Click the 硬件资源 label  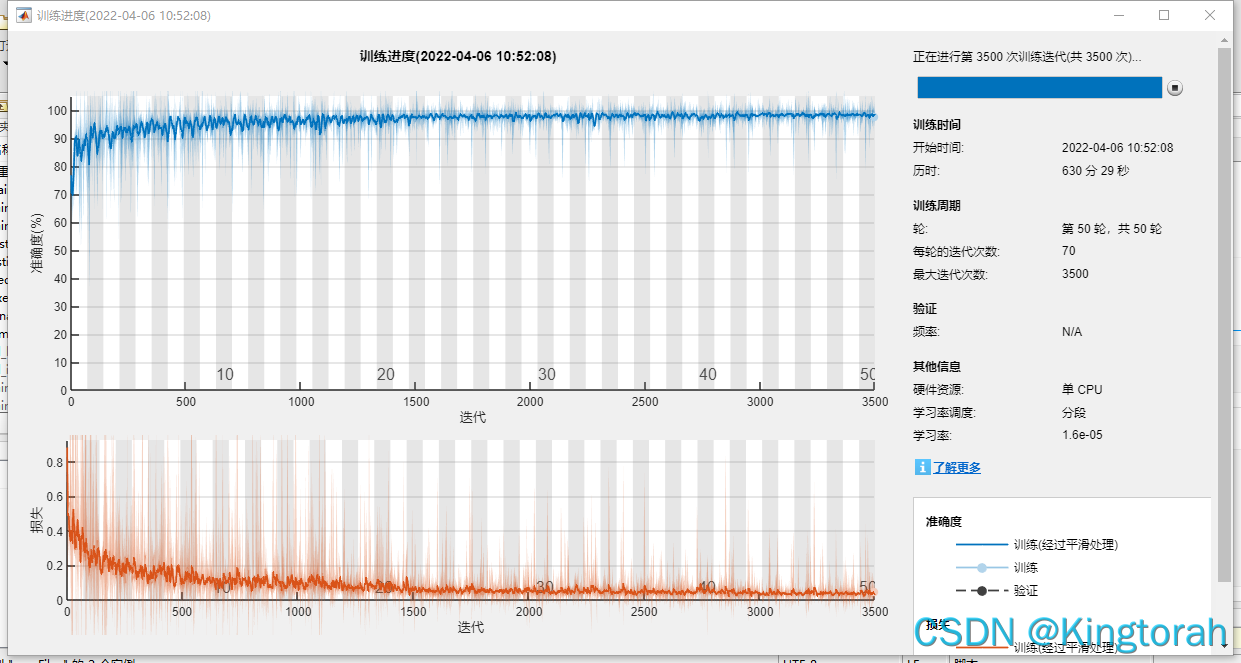938,389
